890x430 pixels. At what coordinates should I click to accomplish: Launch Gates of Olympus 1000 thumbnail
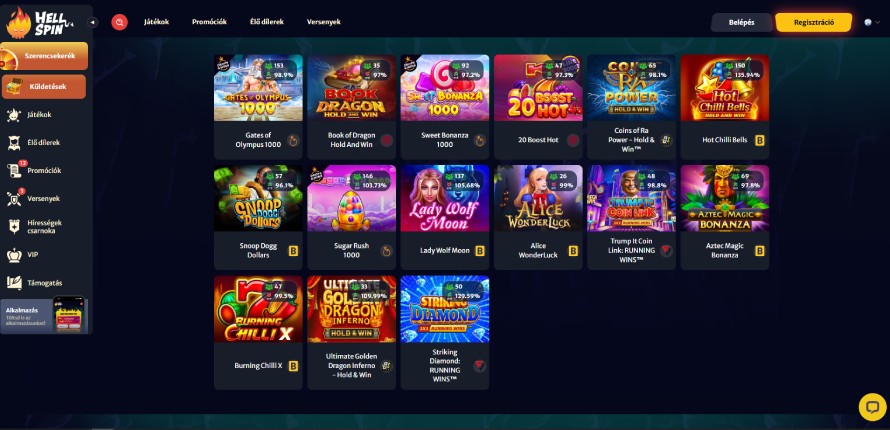tap(258, 88)
